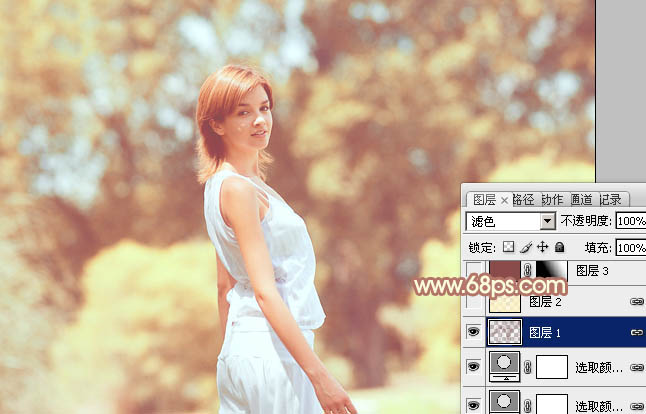Click the 填充 fill value field
This screenshot has width=646, height=414.
(x=630, y=247)
